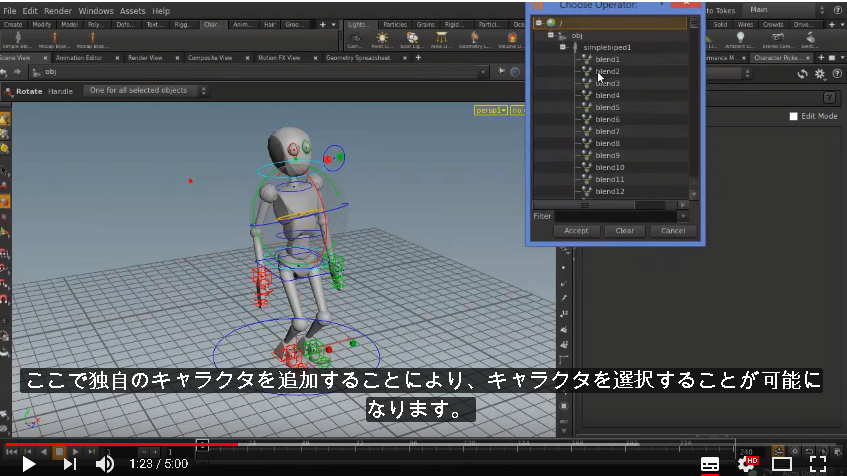Enter fullscreen video mode
The width and height of the screenshot is (847, 476).
tap(817, 464)
